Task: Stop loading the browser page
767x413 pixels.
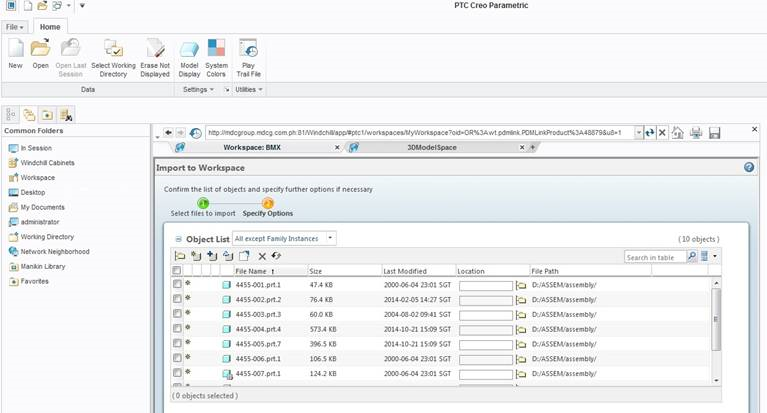Action: (662, 133)
